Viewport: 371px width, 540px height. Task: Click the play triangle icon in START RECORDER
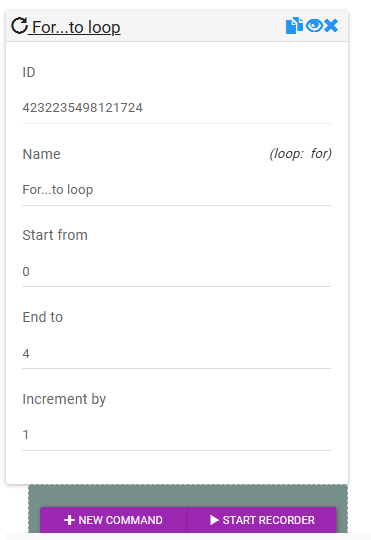point(214,520)
